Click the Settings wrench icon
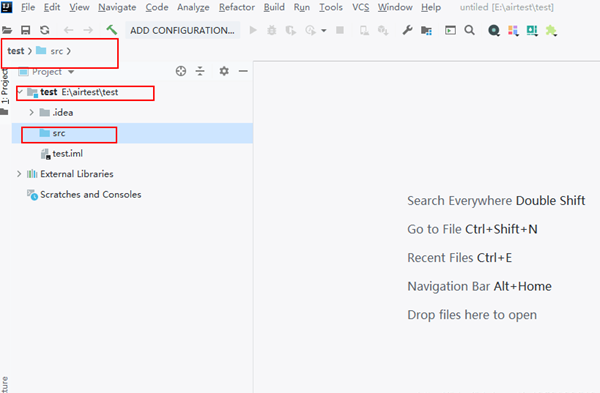Screen dimensions: 600x393 407,30
